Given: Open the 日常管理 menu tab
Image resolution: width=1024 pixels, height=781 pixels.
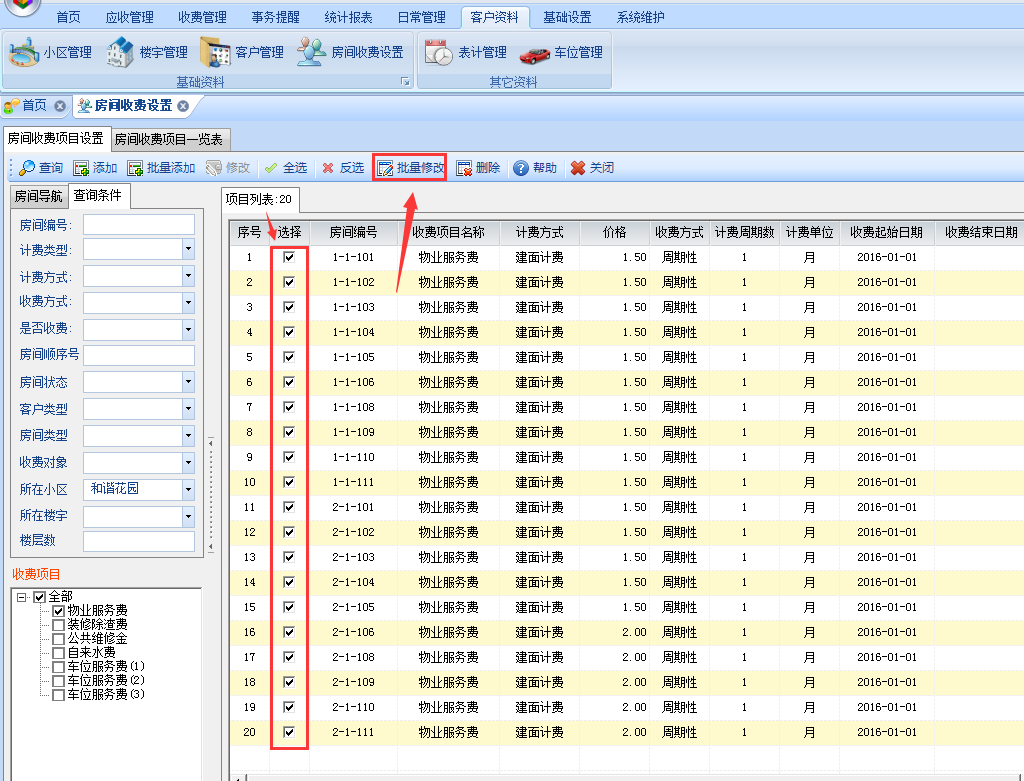Looking at the screenshot, I should point(422,17).
